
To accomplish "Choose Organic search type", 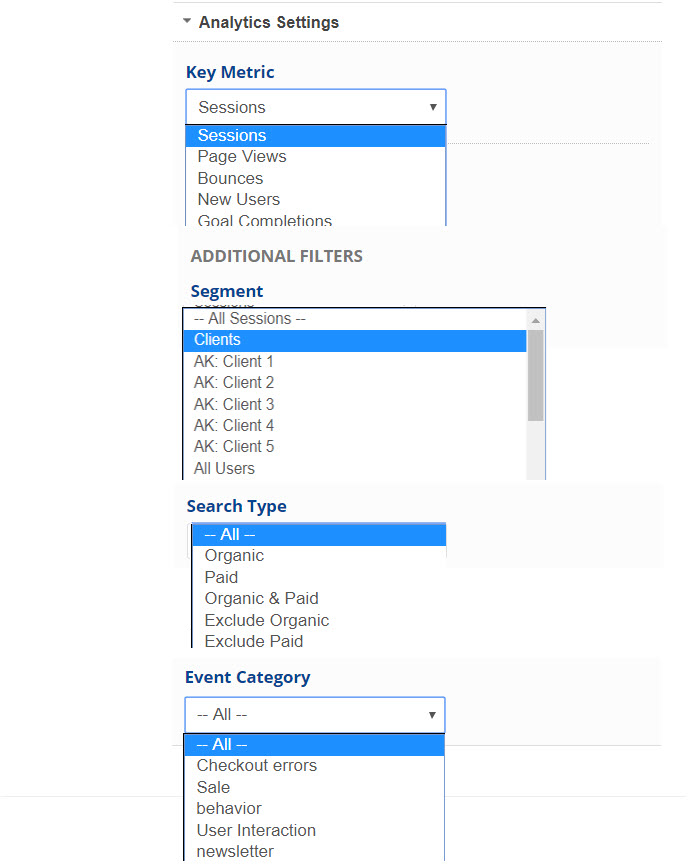I will pos(235,556).
